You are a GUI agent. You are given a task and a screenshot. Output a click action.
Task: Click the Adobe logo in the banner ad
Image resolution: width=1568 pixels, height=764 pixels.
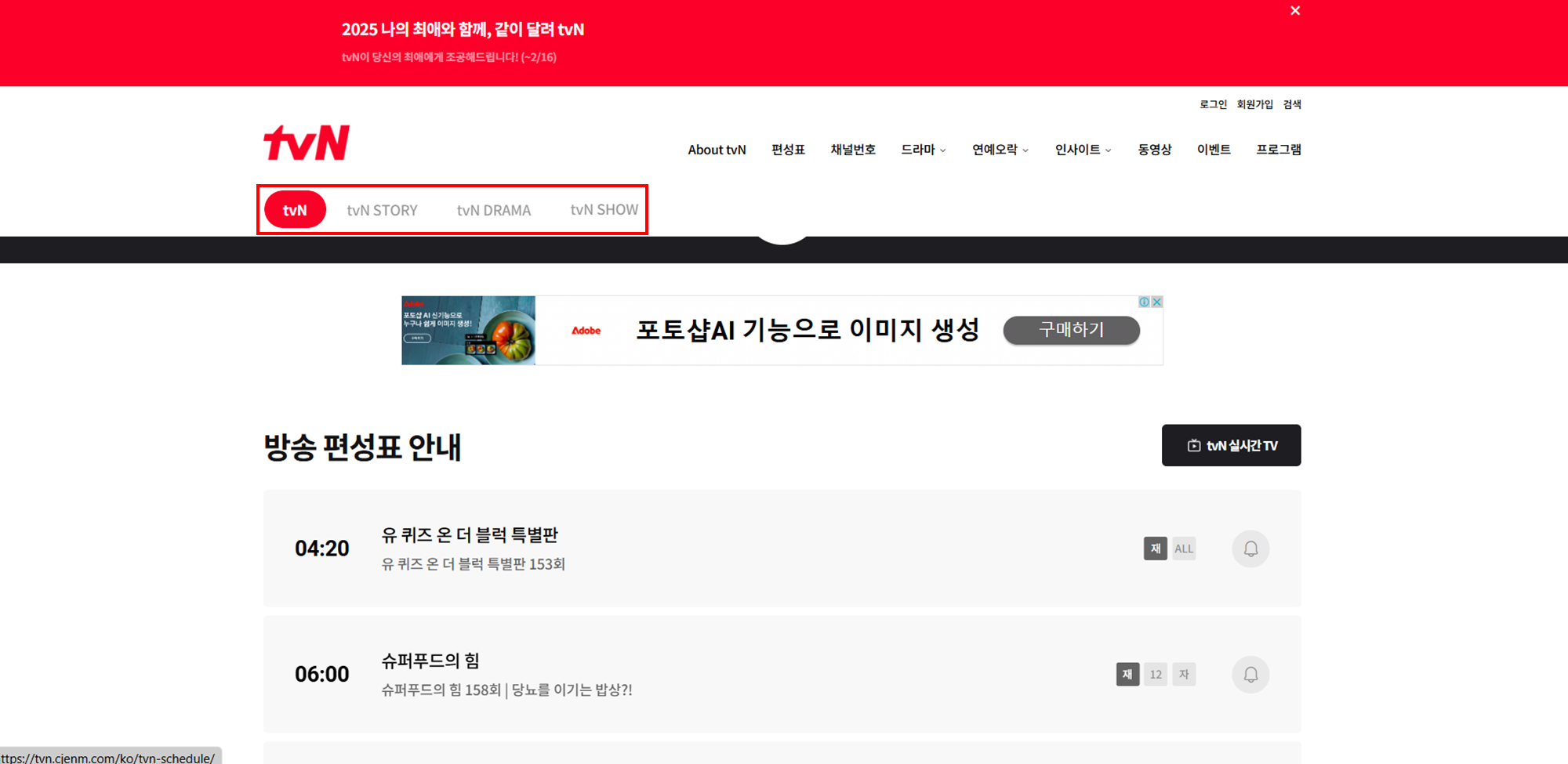(586, 330)
